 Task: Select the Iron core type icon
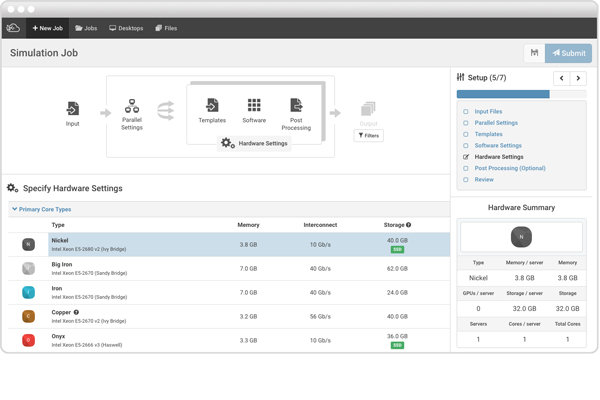click(x=28, y=292)
